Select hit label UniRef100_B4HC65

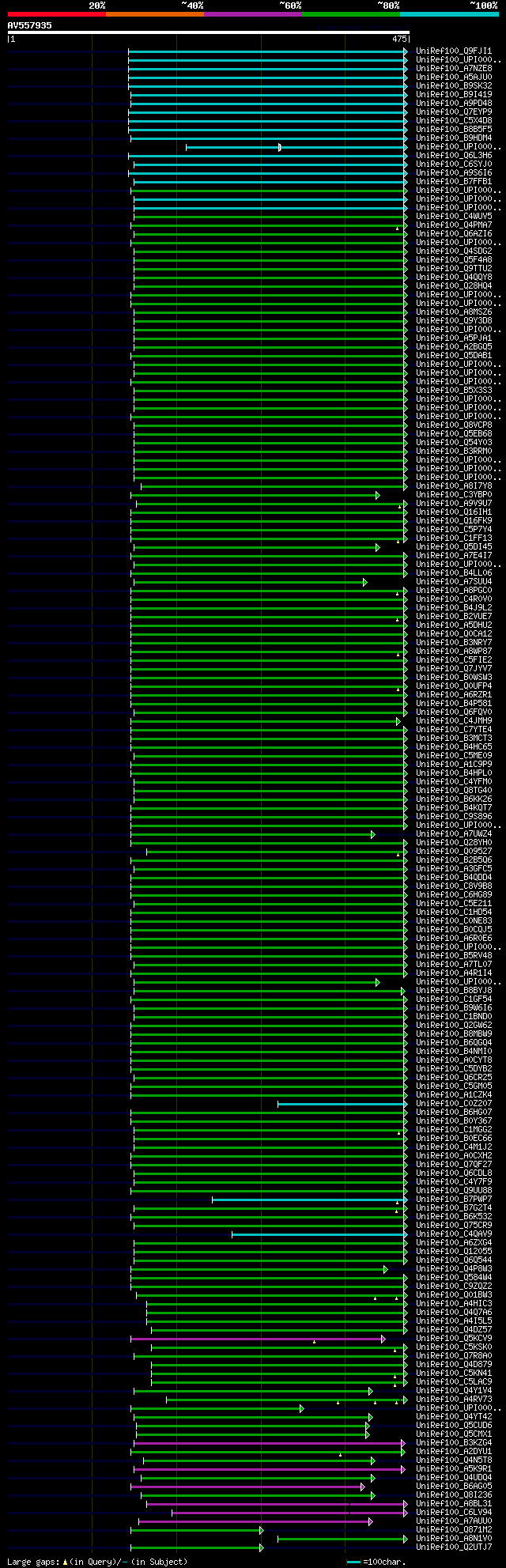tap(454, 747)
